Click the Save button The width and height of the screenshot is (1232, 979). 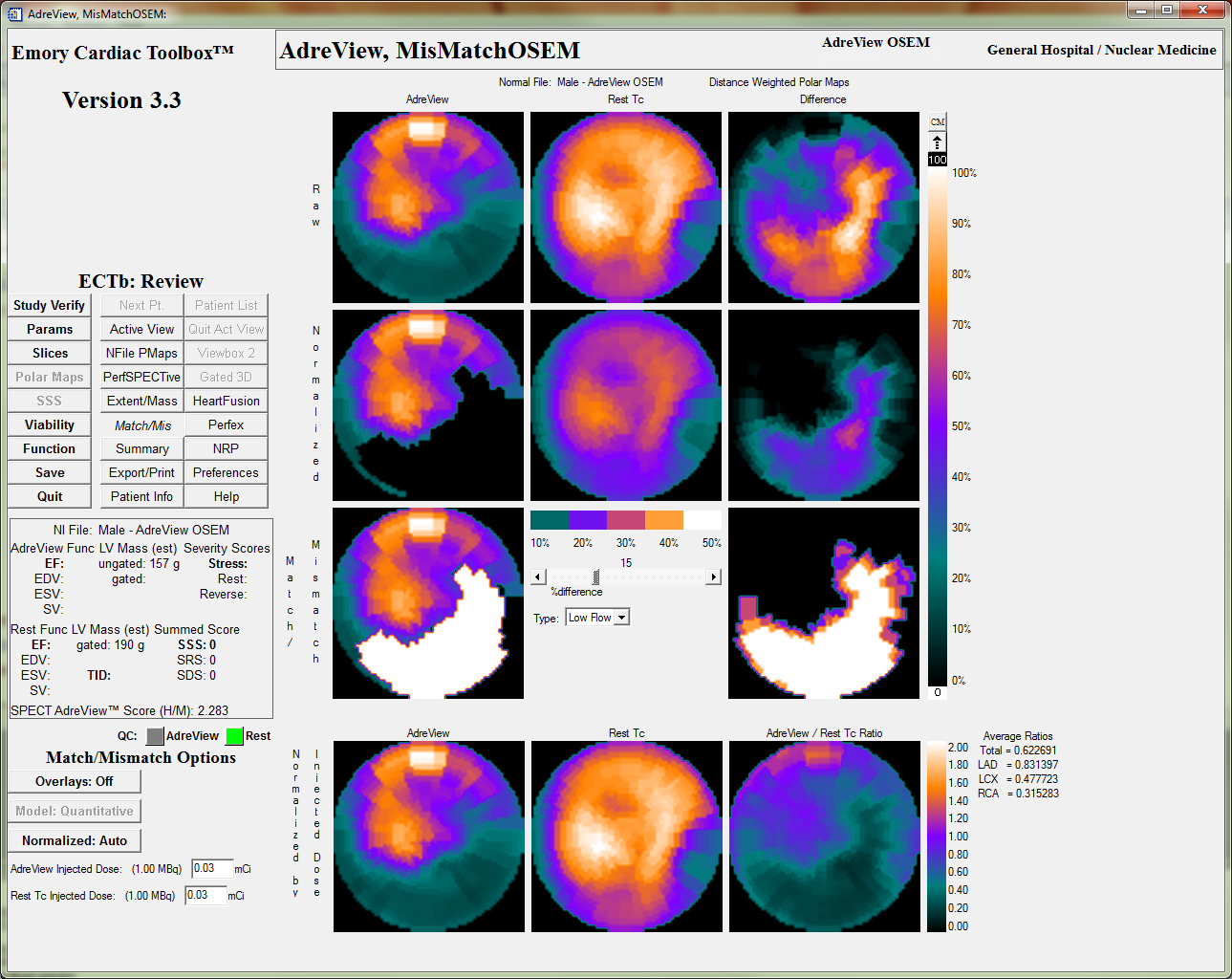(x=50, y=472)
